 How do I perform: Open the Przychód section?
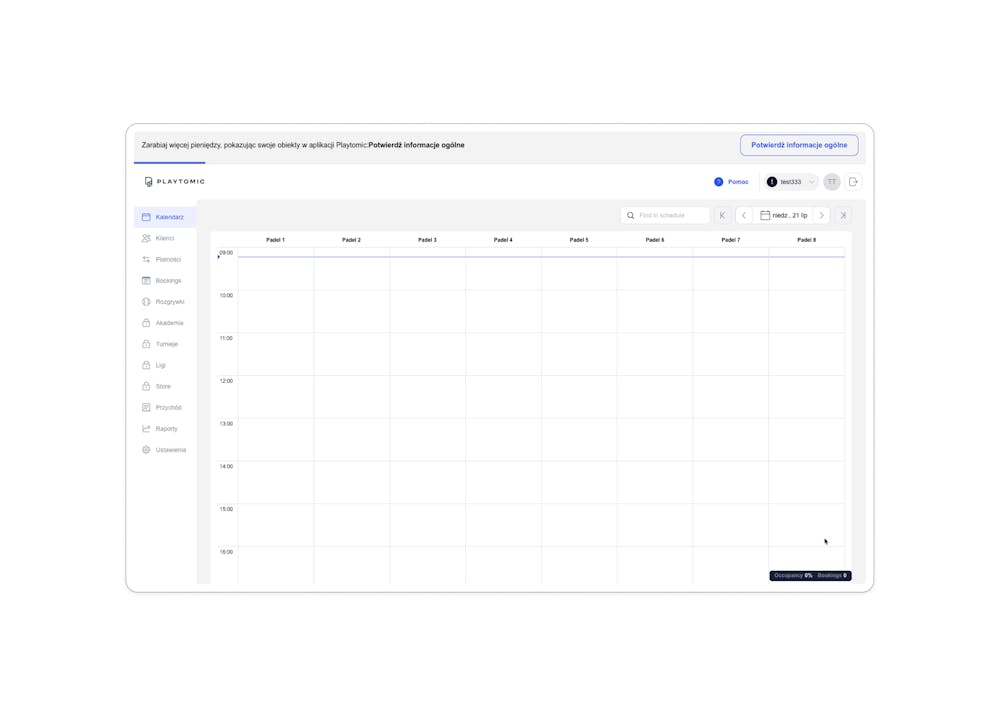tap(166, 407)
